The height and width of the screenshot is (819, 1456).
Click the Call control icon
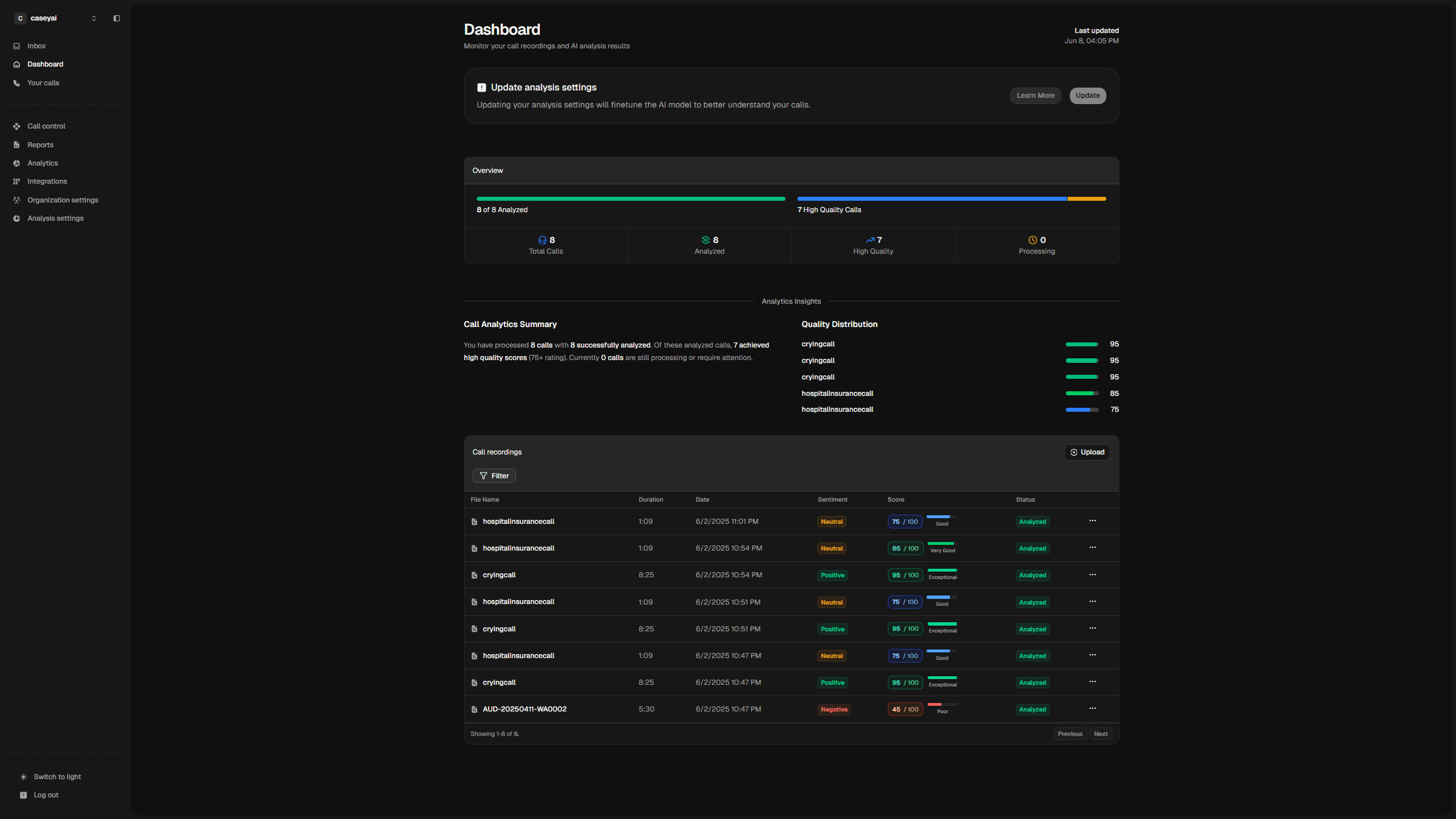(x=16, y=126)
